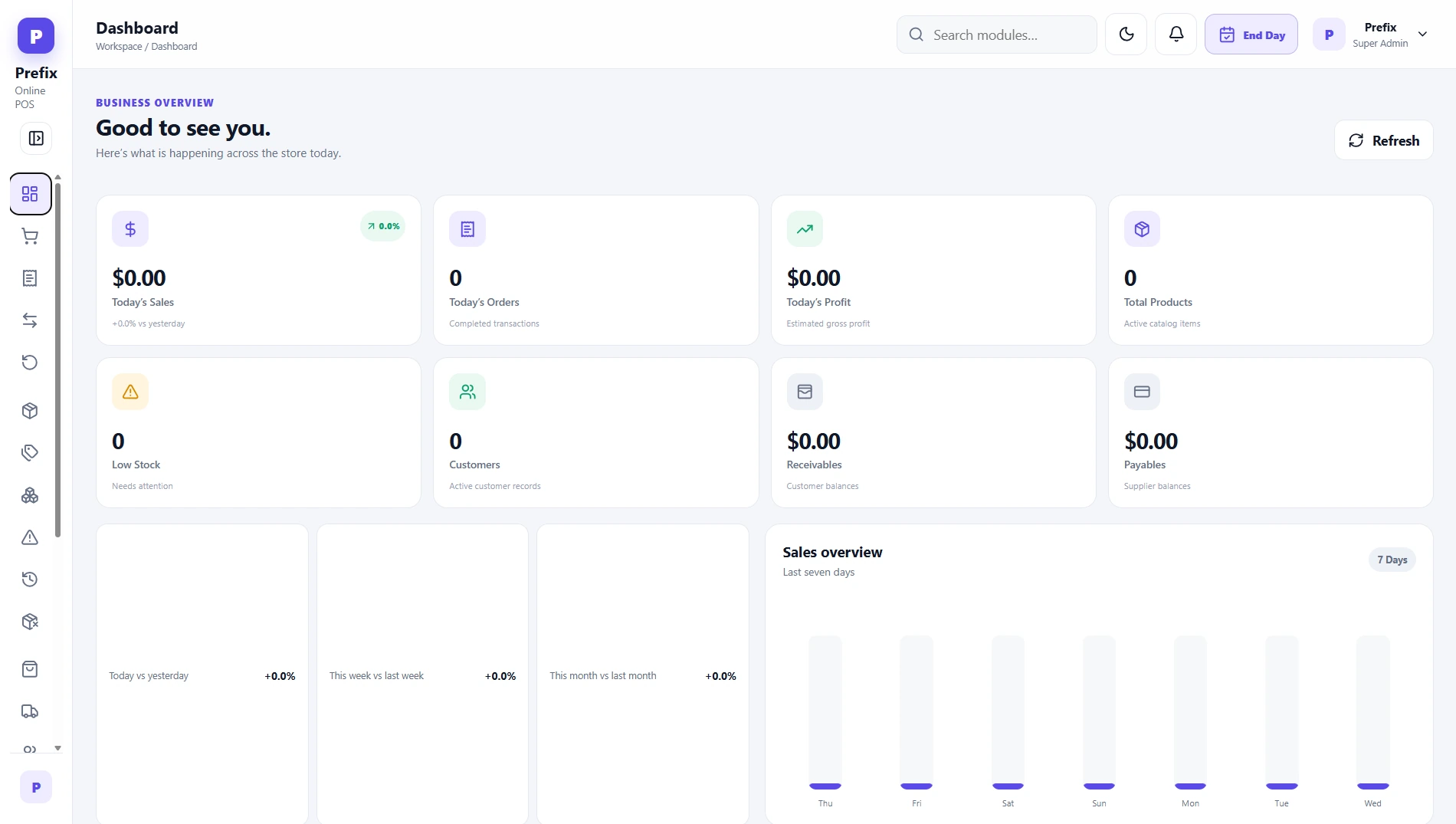Click the sidebar scrollbar thumb
Viewport: 1456px width, 824px height.
(x=57, y=359)
